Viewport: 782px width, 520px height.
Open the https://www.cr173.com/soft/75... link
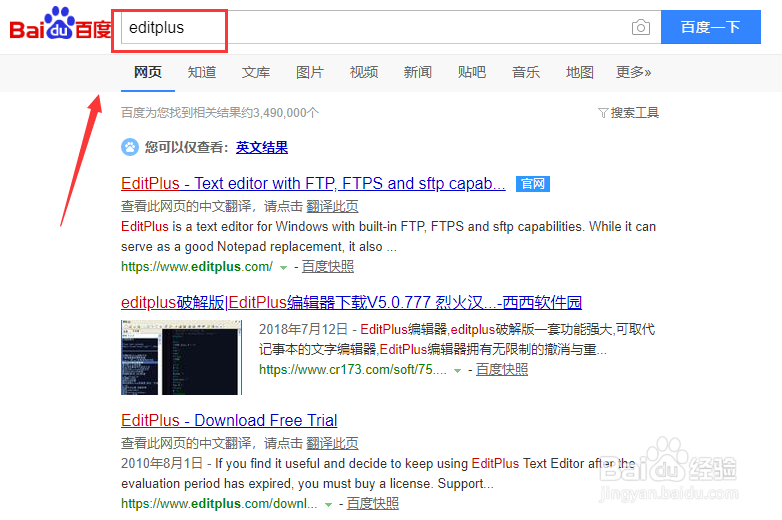click(x=353, y=369)
